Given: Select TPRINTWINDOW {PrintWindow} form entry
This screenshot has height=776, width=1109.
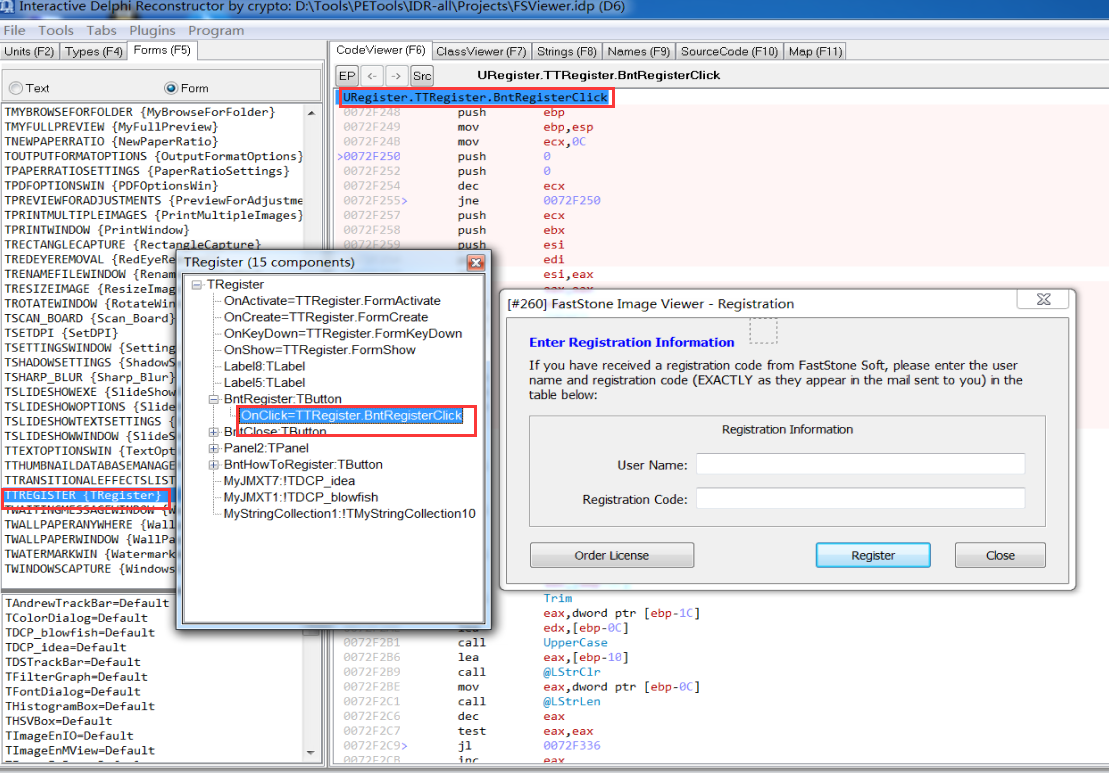Looking at the screenshot, I should pyautogui.click(x=97, y=231).
